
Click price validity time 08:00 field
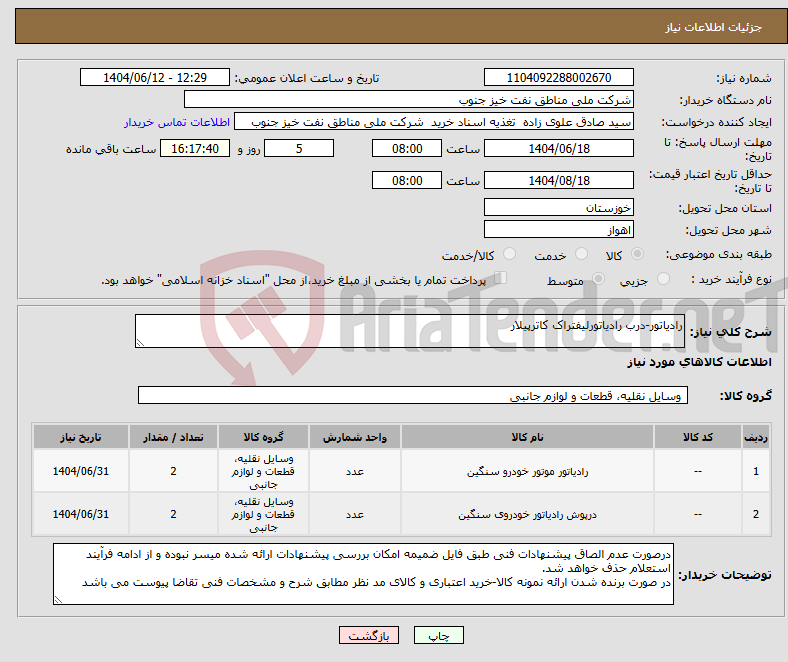point(407,180)
